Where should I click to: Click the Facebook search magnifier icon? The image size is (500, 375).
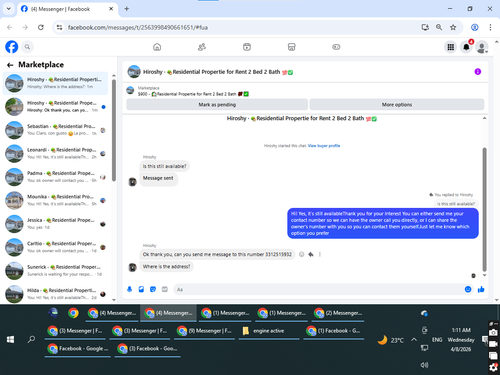[27, 47]
